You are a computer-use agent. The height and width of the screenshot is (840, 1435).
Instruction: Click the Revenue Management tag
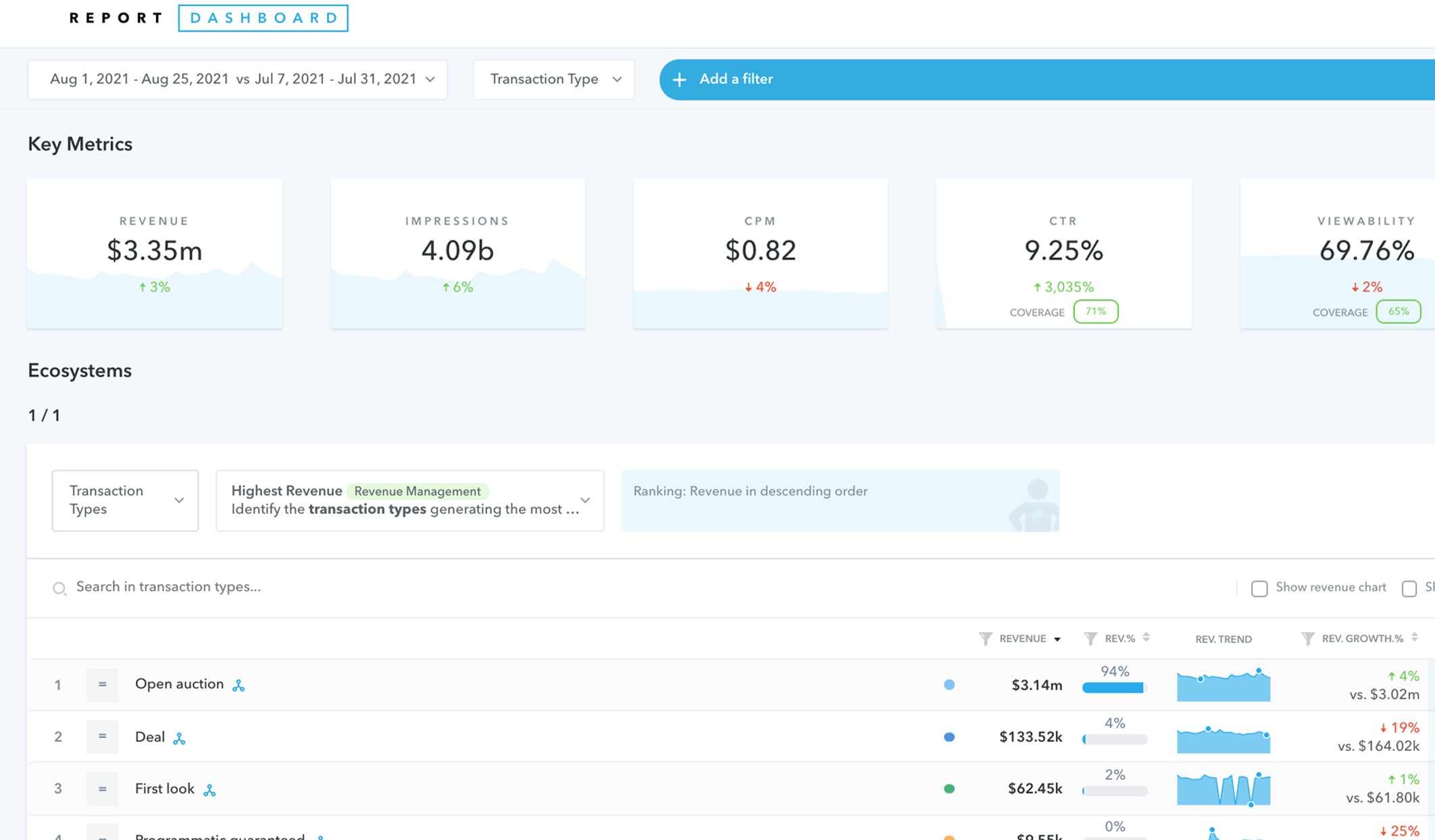pos(418,492)
